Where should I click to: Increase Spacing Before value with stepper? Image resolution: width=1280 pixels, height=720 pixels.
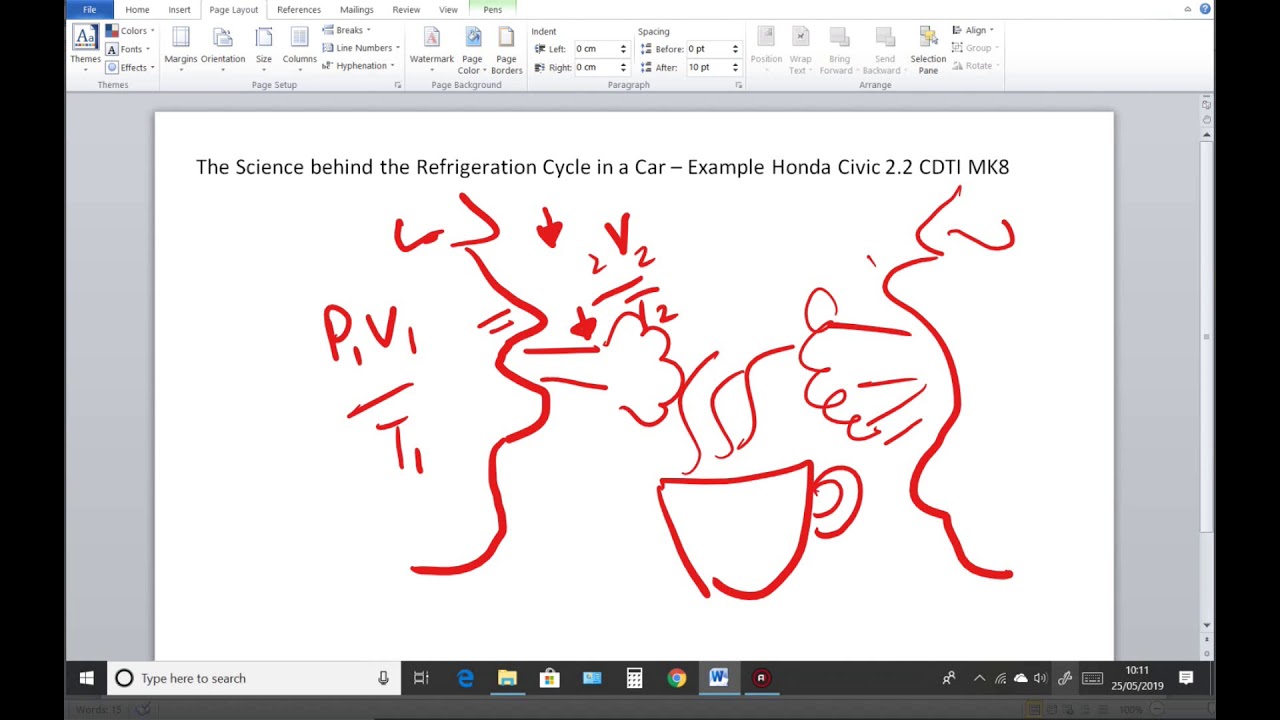(735, 46)
